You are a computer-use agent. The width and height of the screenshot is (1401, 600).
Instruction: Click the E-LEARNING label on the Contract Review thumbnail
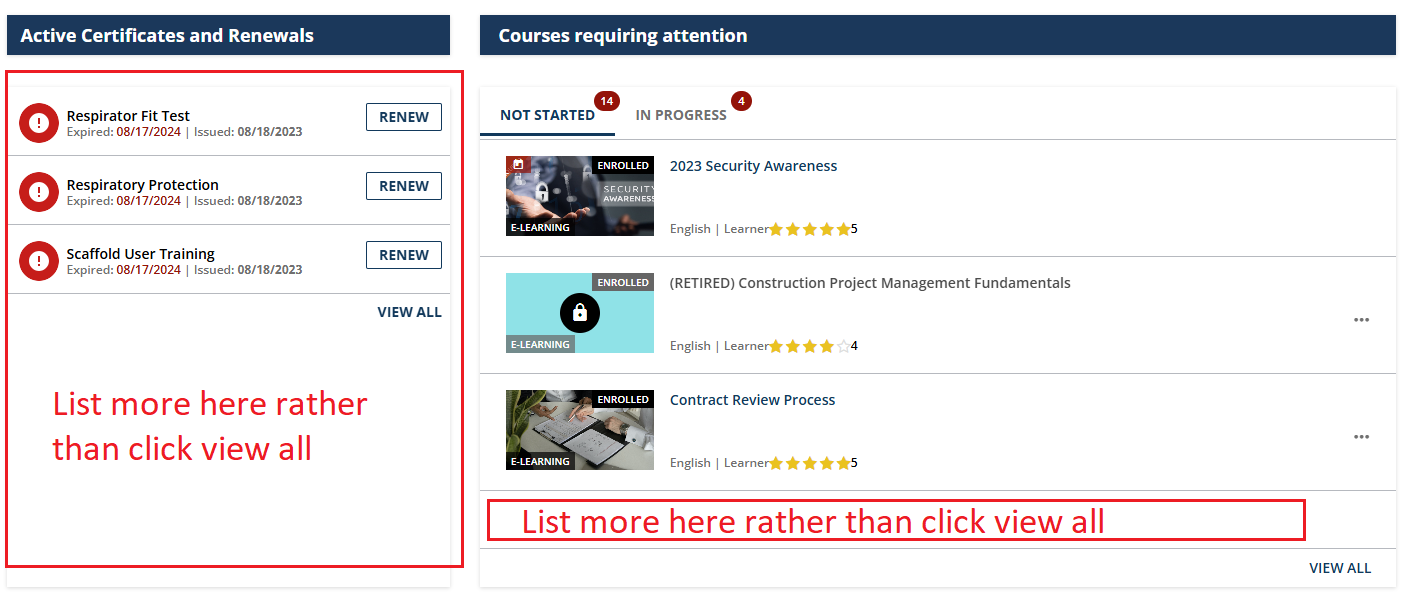[x=540, y=462]
